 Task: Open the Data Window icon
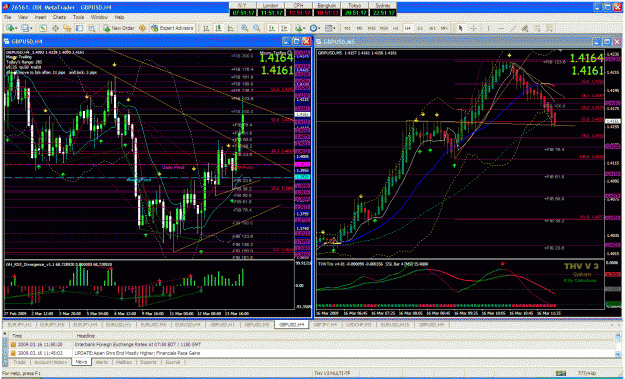coord(55,28)
